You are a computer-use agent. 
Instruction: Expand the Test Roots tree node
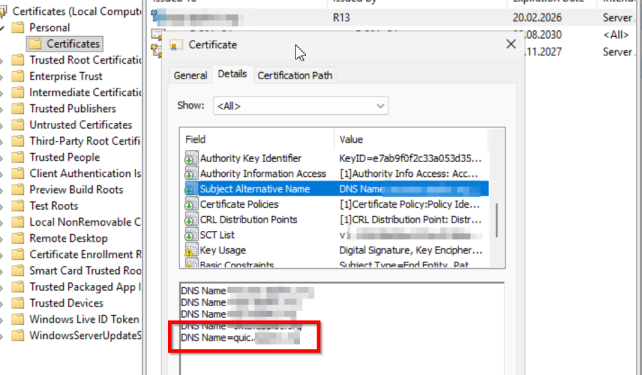(2, 206)
